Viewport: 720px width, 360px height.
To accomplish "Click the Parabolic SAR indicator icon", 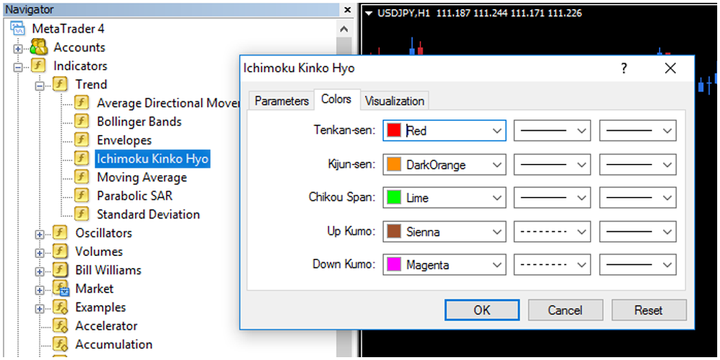I will point(82,196).
